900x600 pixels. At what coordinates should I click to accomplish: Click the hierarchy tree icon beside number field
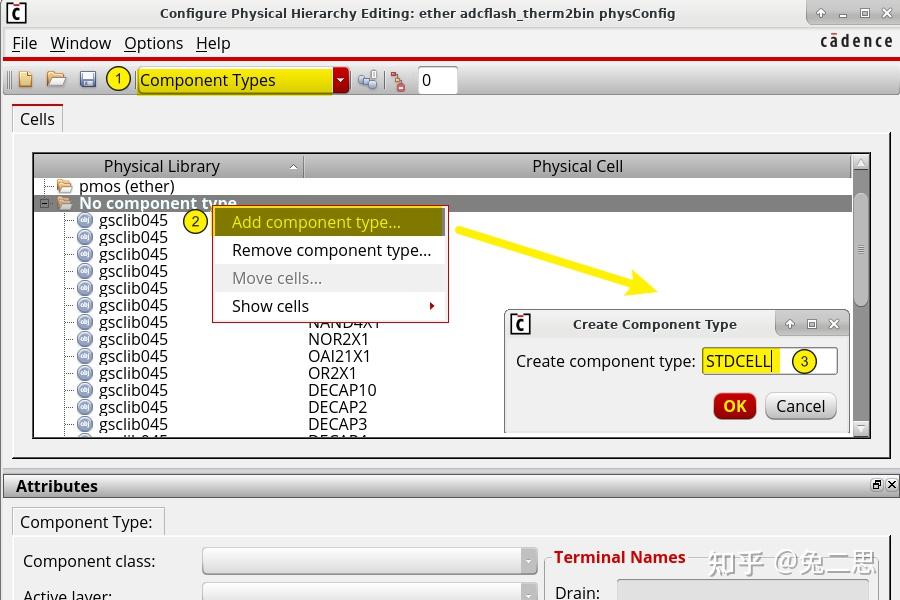[x=398, y=81]
